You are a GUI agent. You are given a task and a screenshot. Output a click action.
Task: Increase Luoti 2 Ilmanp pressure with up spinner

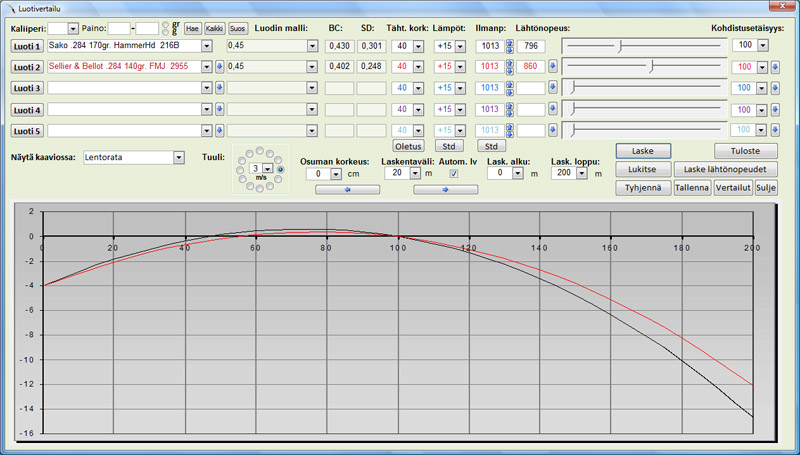pyautogui.click(x=509, y=64)
